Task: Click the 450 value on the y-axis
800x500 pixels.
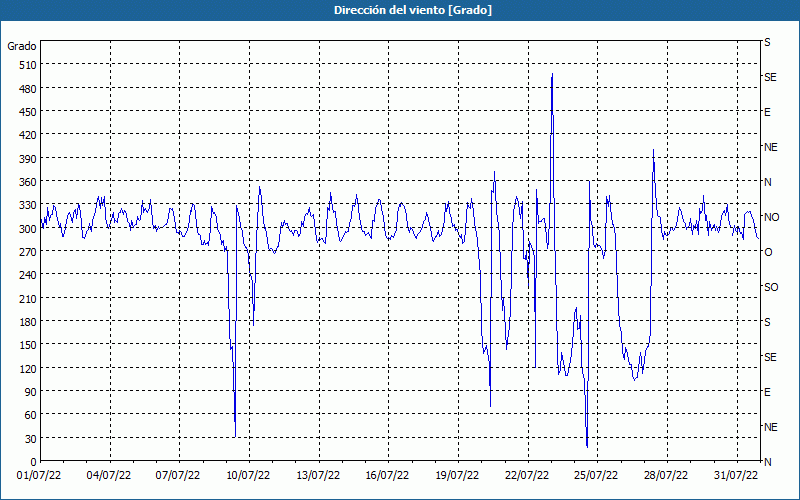Action: pyautogui.click(x=28, y=112)
